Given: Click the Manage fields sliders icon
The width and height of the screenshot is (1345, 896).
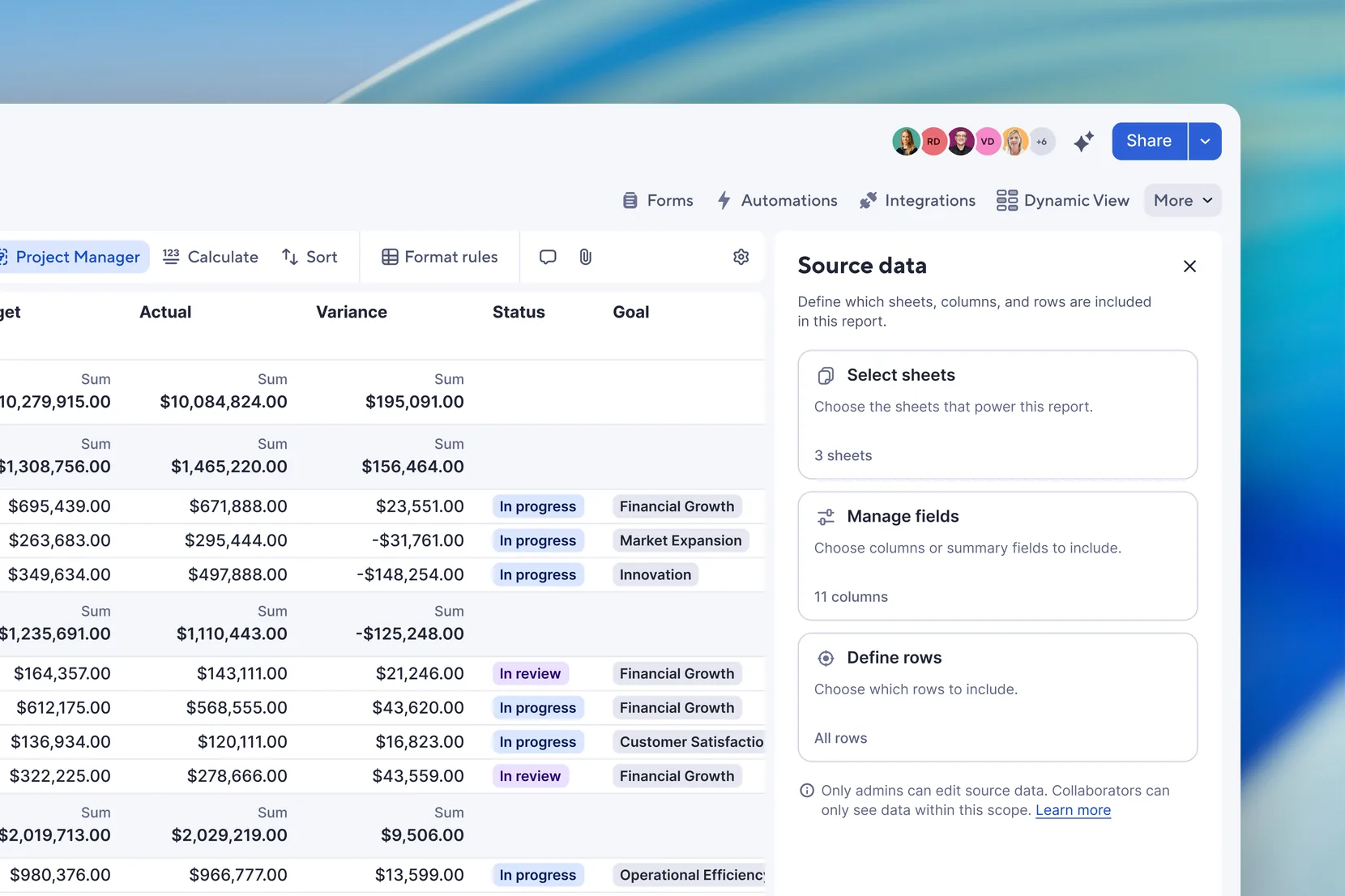Looking at the screenshot, I should tap(826, 517).
